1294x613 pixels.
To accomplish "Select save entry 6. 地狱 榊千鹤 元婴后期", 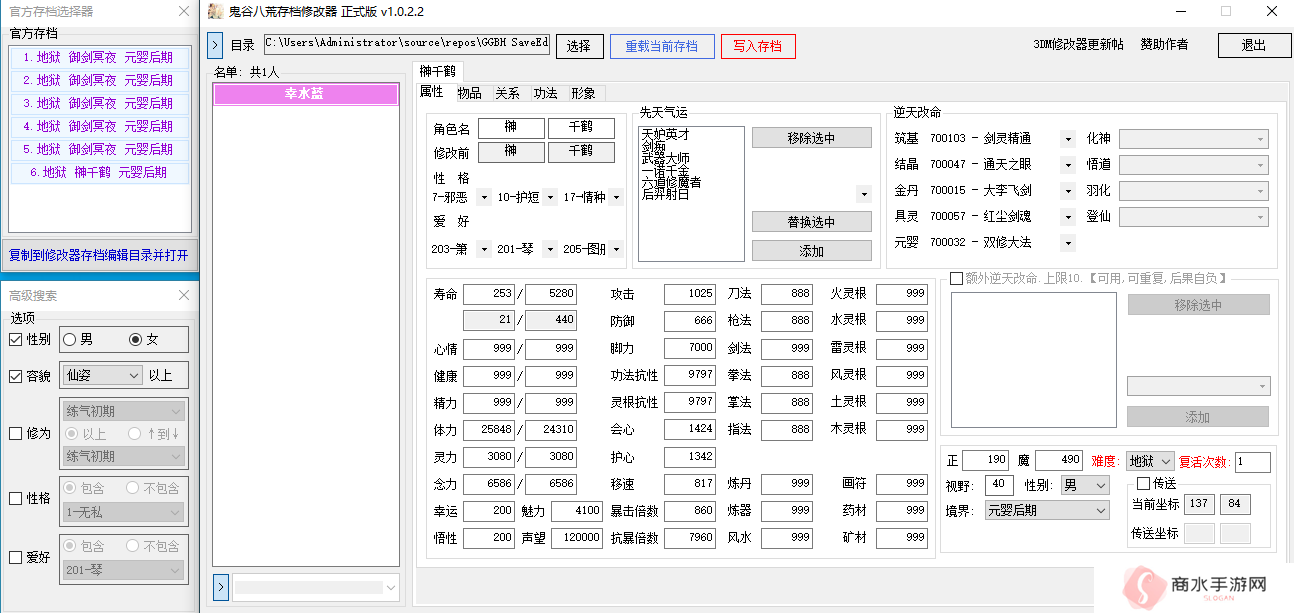I will (x=99, y=172).
